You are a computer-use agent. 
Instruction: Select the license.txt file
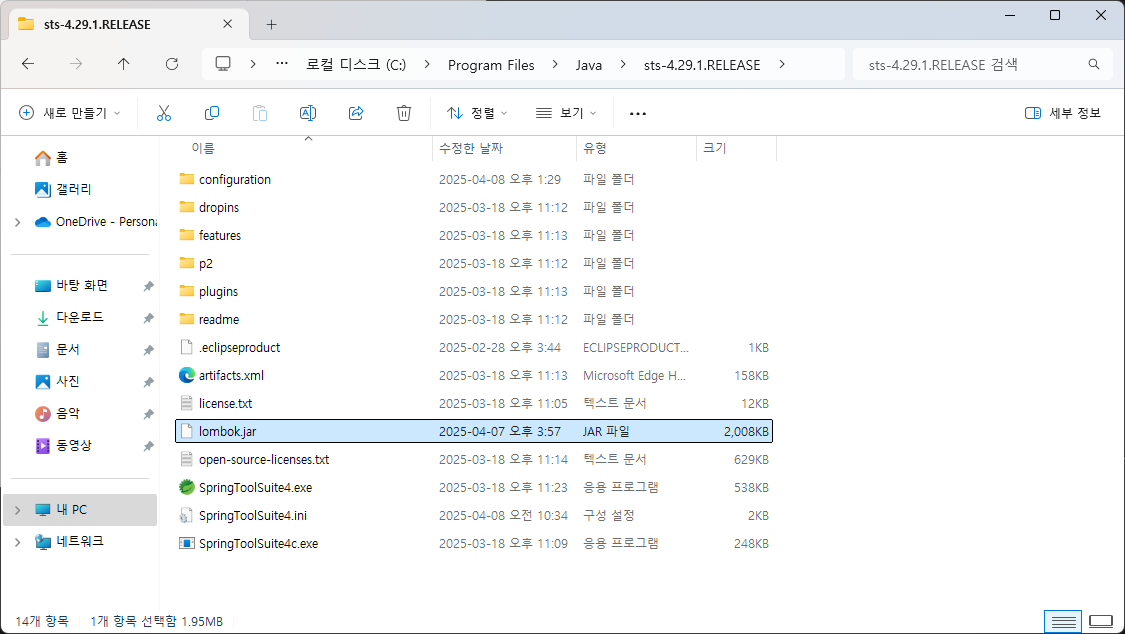coord(474,403)
